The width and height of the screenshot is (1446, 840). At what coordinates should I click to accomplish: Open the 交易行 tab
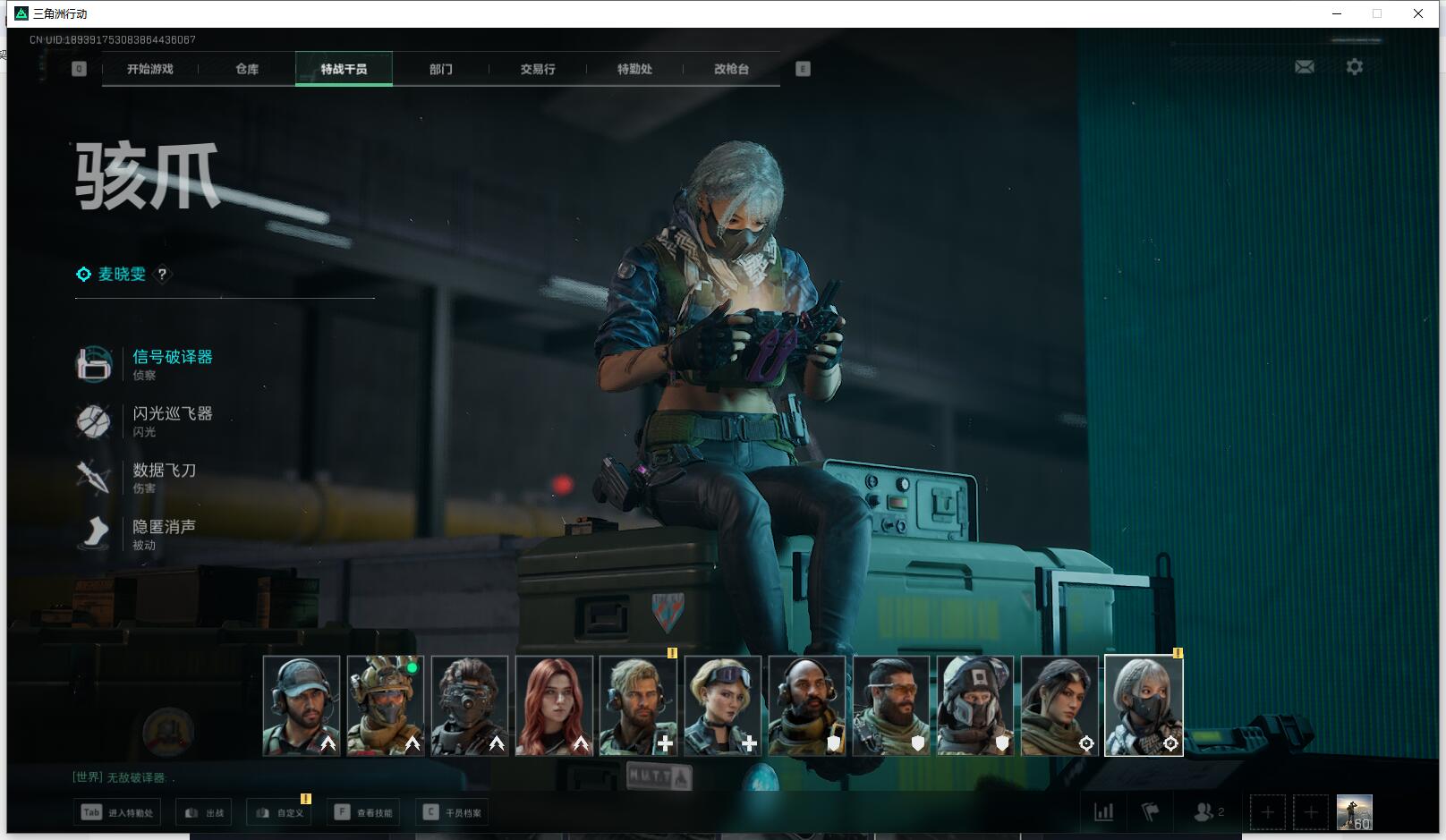(538, 69)
